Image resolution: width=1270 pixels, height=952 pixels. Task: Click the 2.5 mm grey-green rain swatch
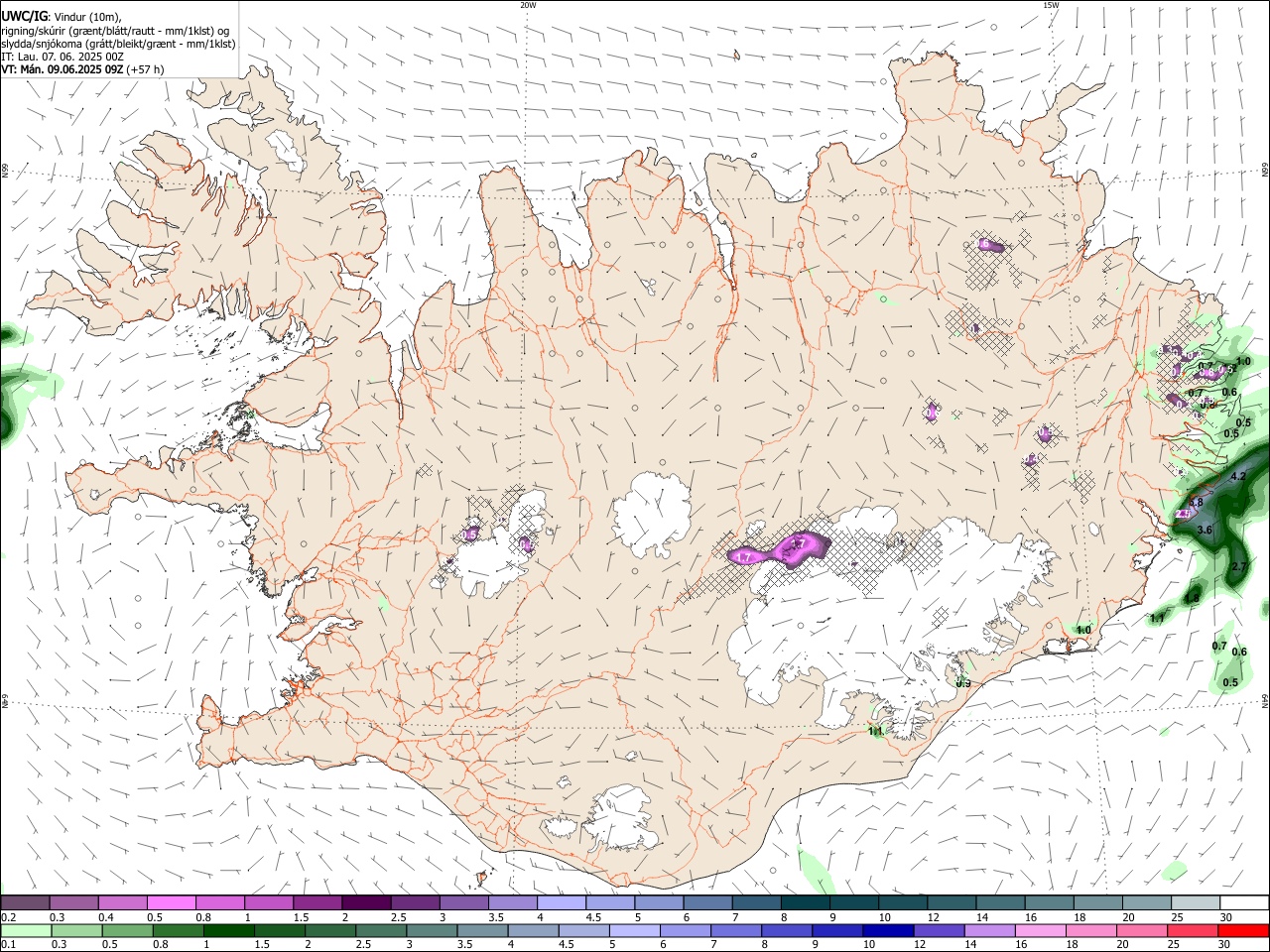381,931
